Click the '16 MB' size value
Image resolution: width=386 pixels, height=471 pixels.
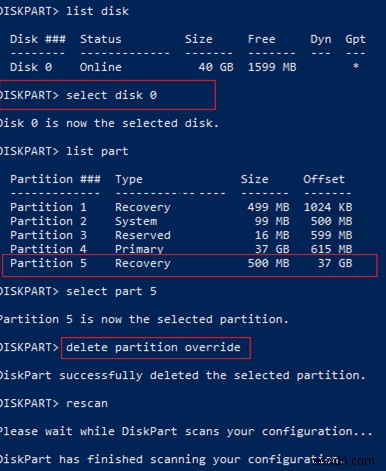(272, 235)
